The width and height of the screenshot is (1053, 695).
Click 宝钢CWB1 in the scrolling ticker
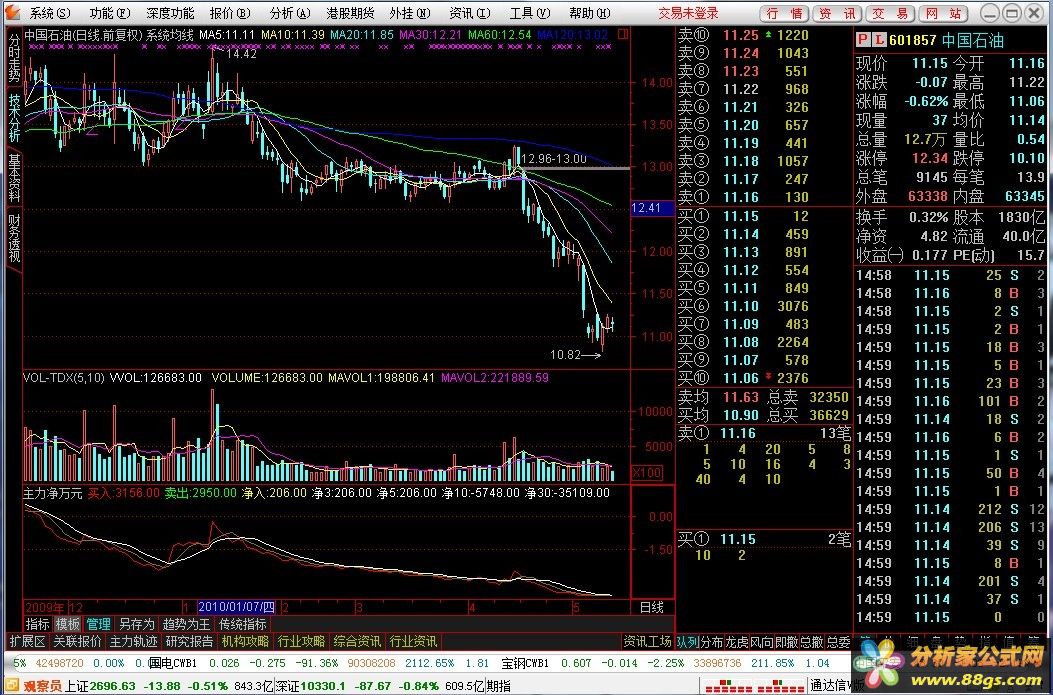[526, 663]
